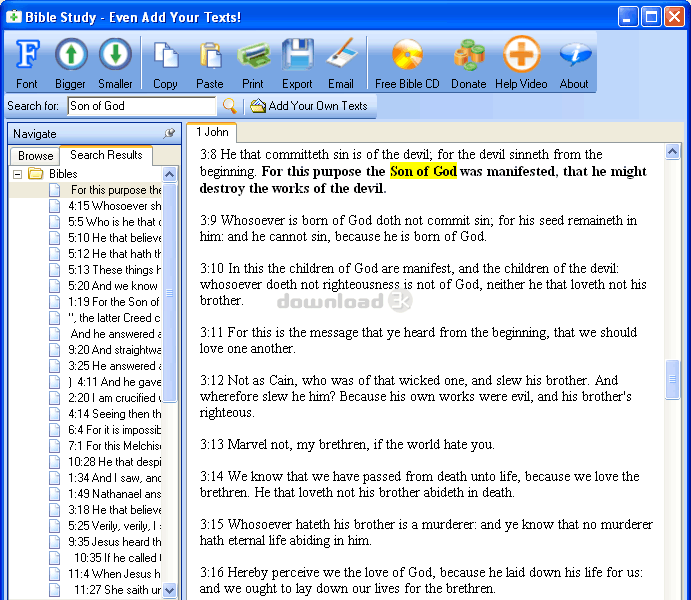This screenshot has width=691, height=600.
Task: Click Add Your Own Texts
Action: (x=309, y=106)
